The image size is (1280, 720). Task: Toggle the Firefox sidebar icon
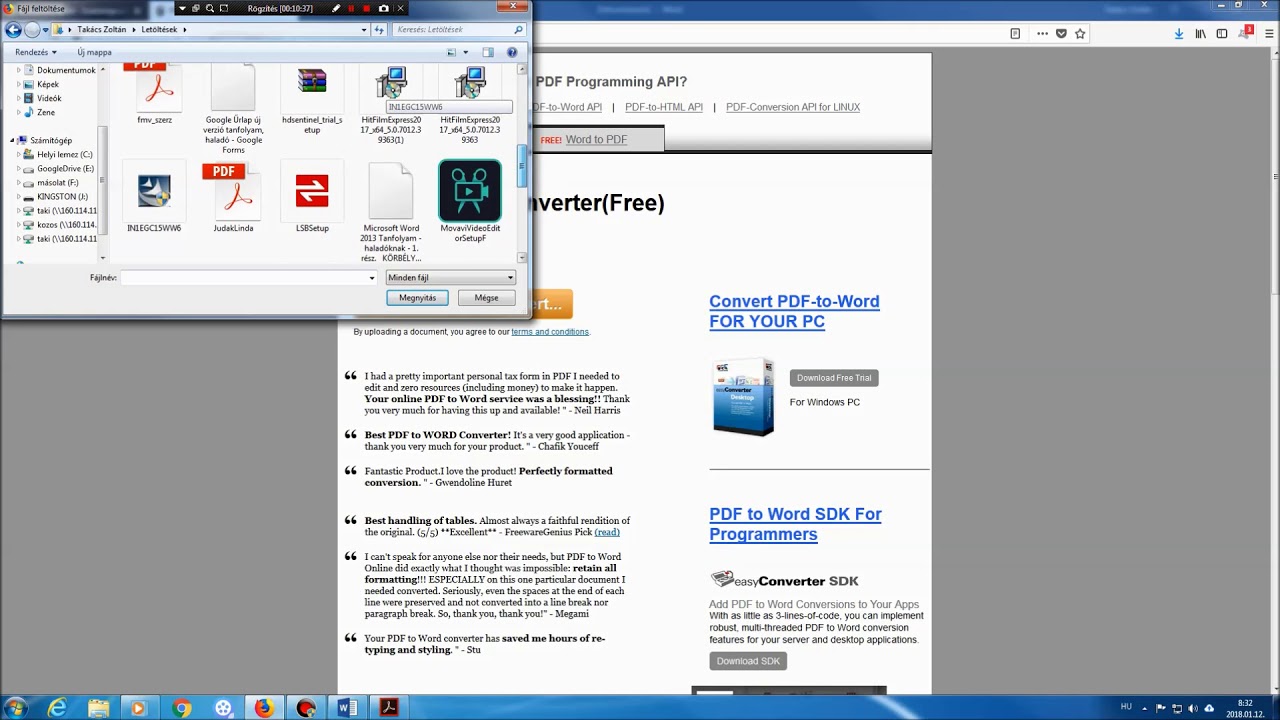[1222, 33]
